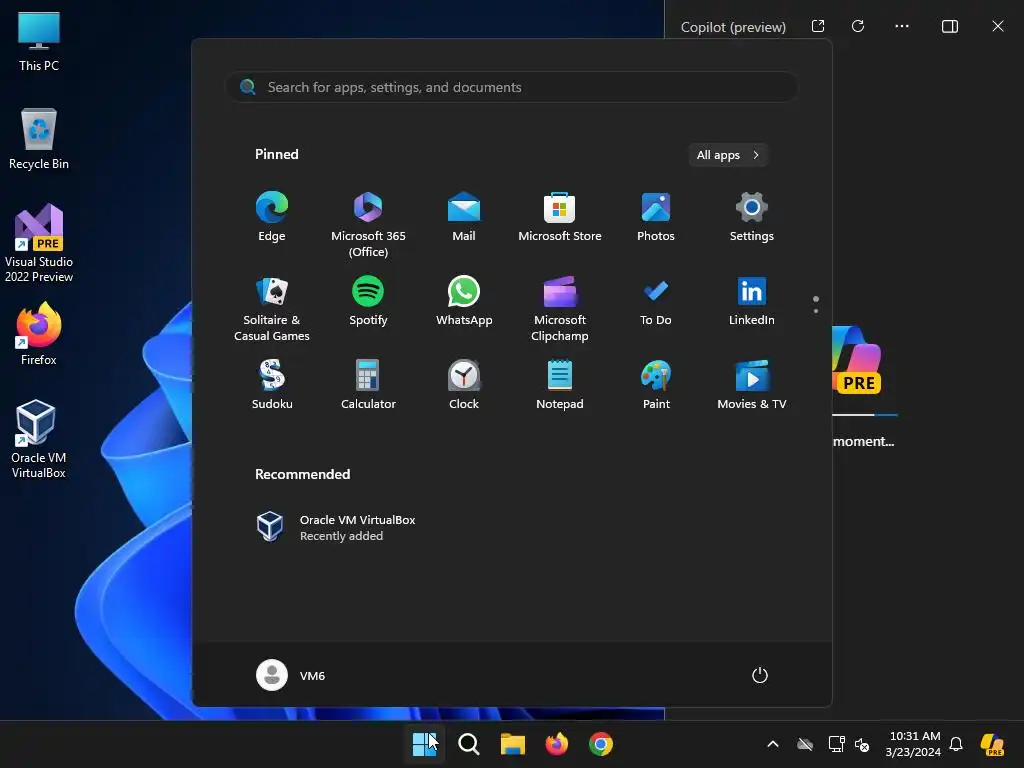Open Copilot link in new window
The height and width of the screenshot is (768, 1024).
click(x=818, y=26)
